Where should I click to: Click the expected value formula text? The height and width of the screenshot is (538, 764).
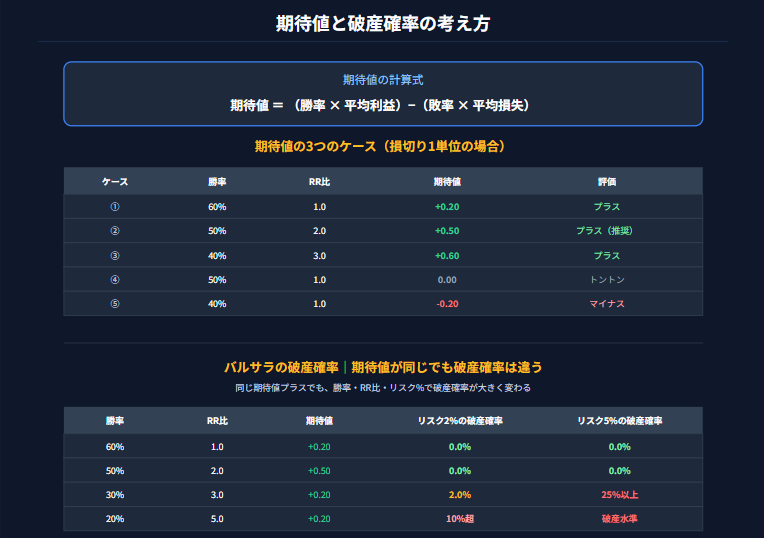click(382, 104)
